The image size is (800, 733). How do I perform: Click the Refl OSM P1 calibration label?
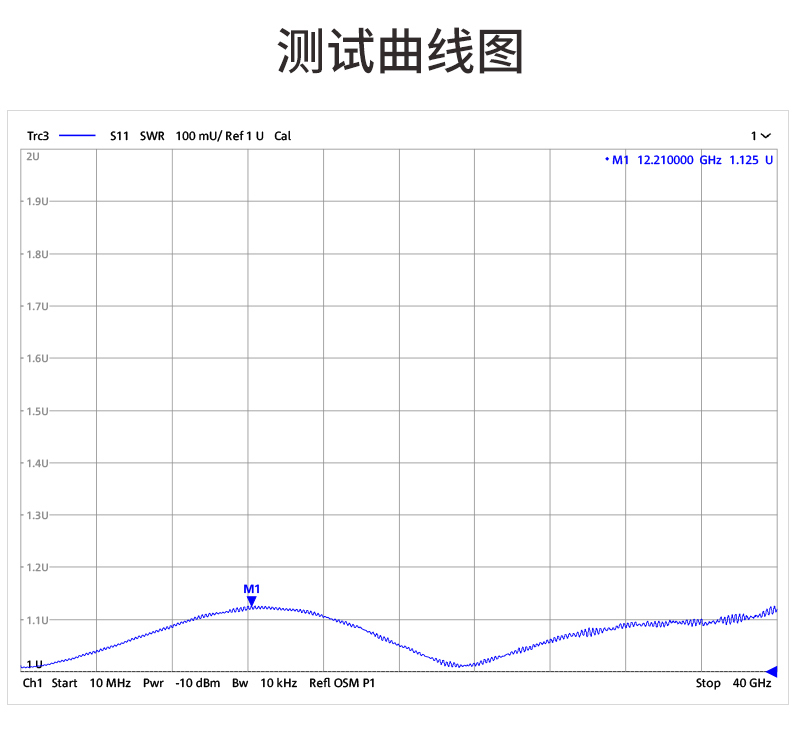coord(342,683)
